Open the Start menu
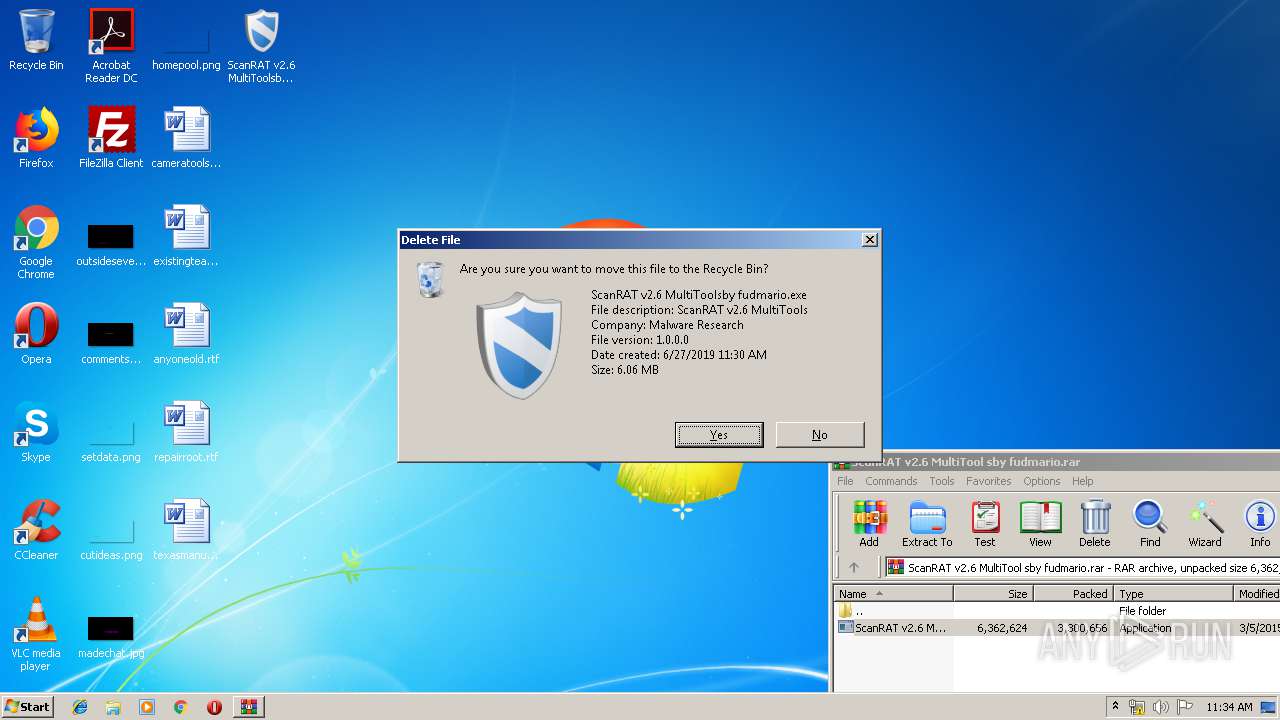 coord(28,706)
